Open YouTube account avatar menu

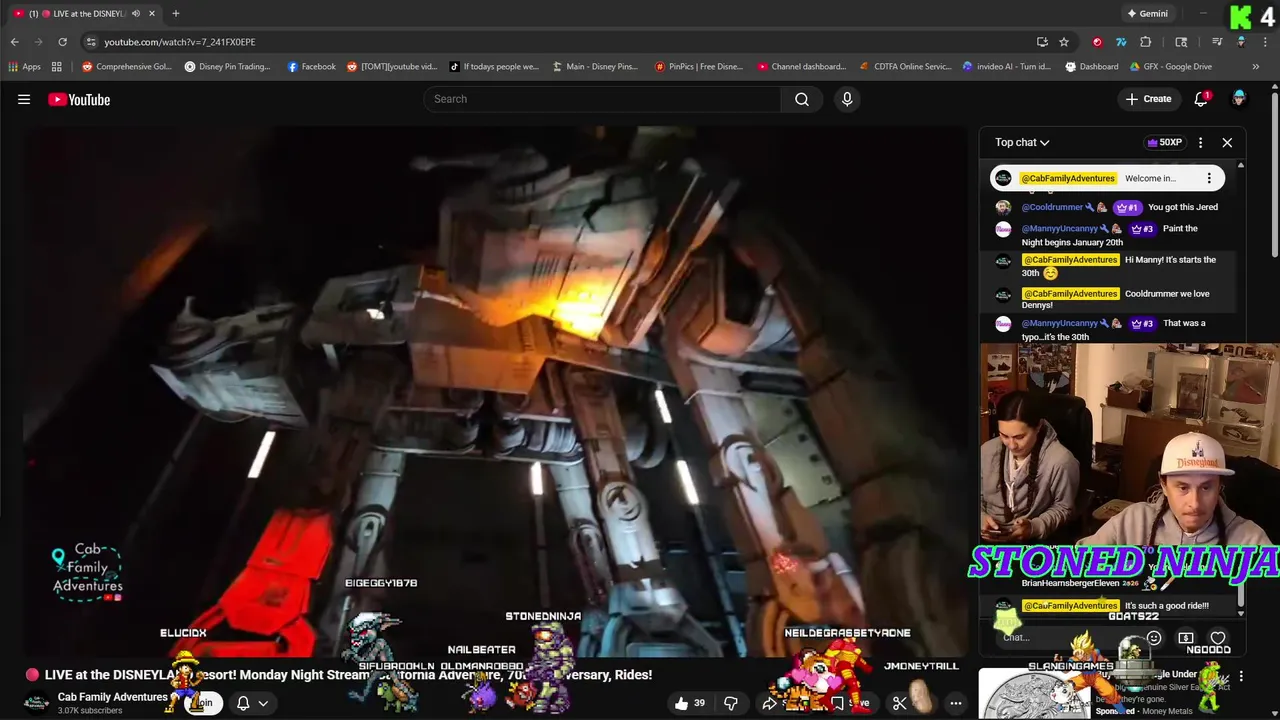1239,99
